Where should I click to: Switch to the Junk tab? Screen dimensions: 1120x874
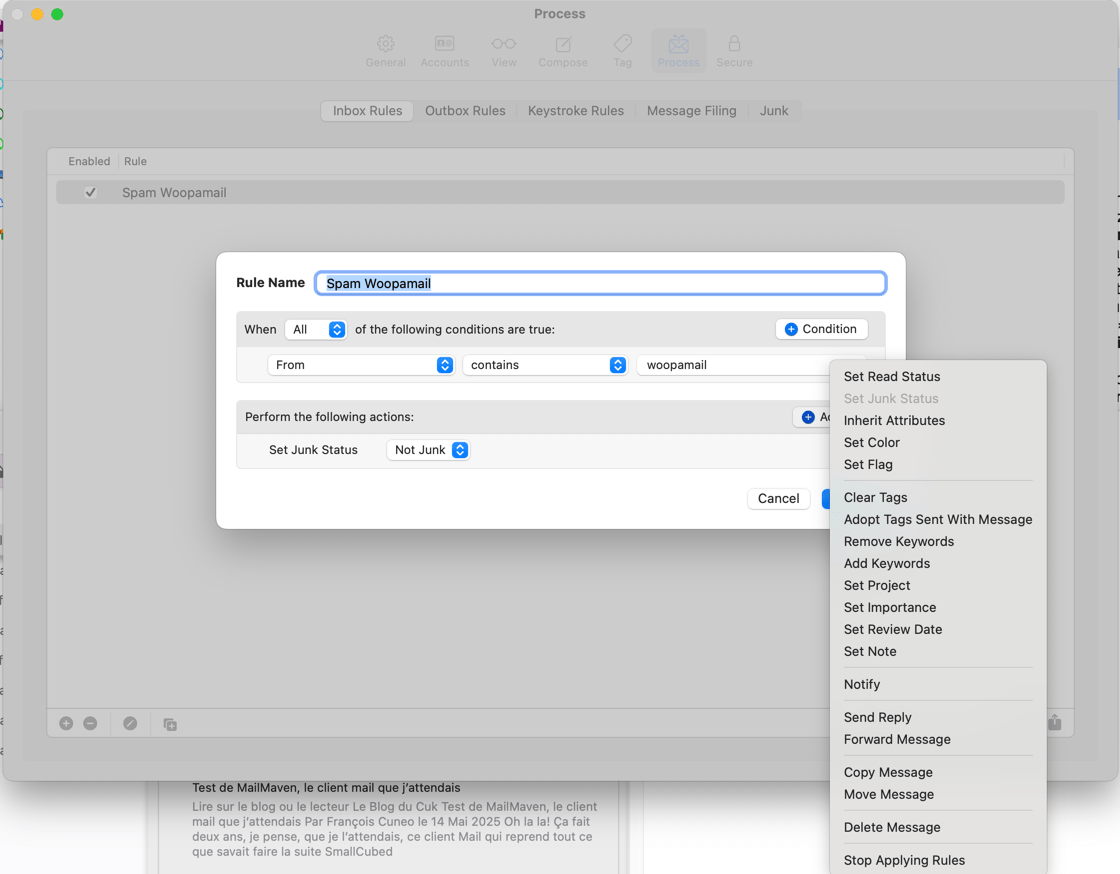(774, 111)
